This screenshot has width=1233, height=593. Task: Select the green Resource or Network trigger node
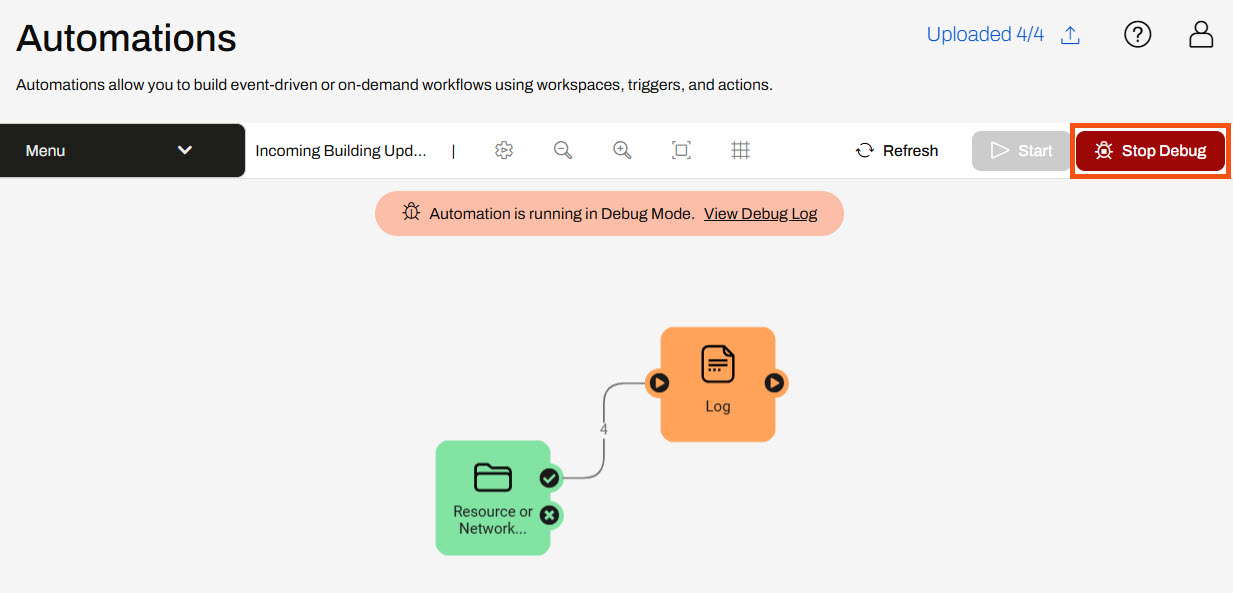coord(492,498)
